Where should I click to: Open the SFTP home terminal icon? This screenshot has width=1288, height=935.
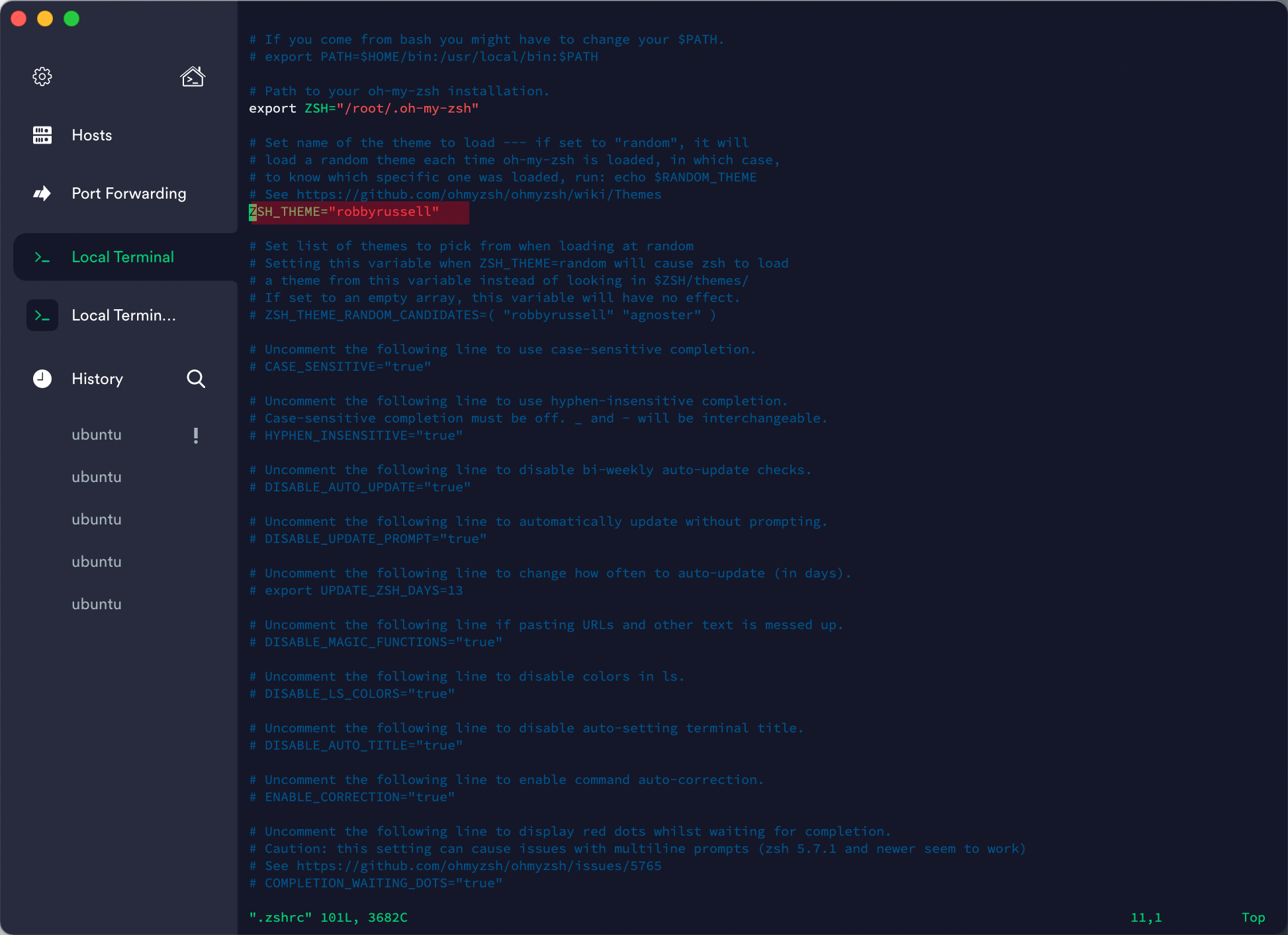coord(192,76)
